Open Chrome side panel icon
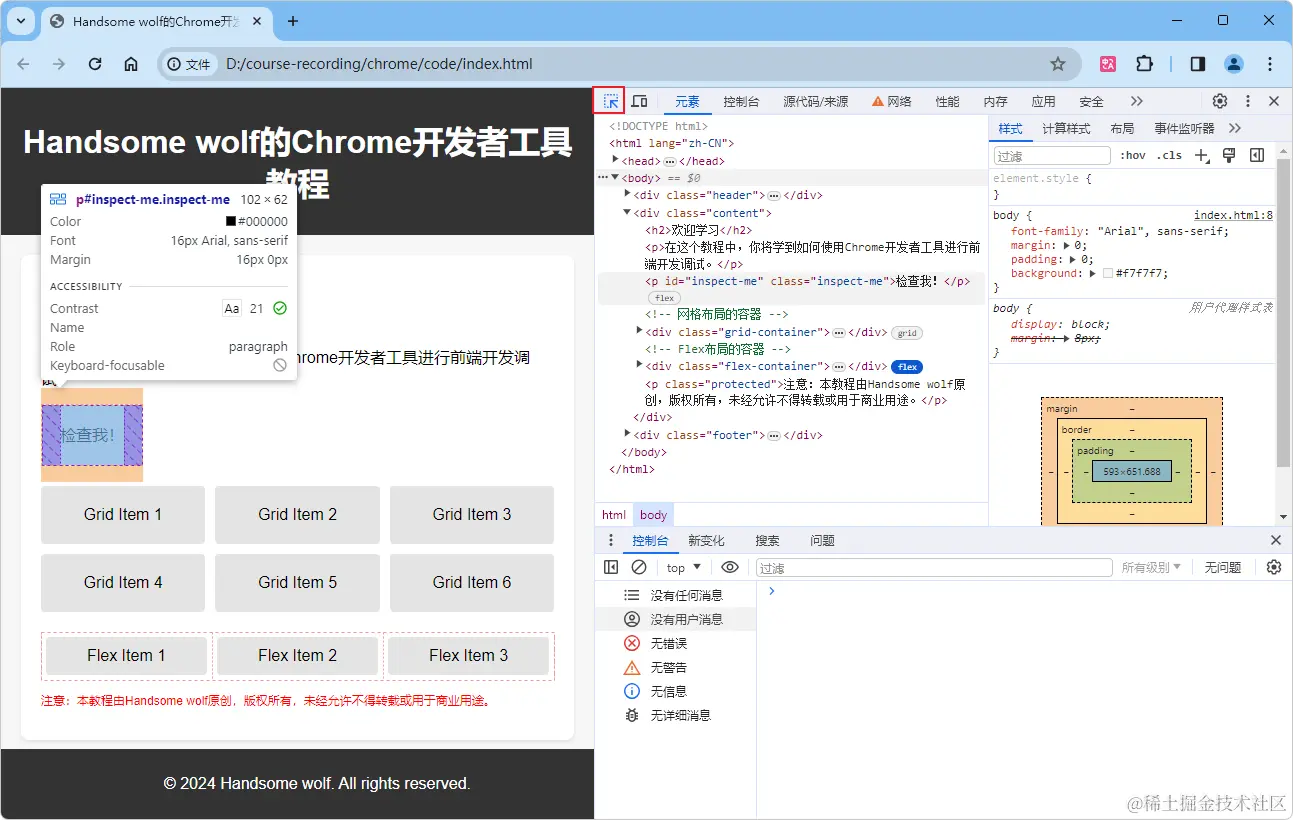 tap(1197, 64)
